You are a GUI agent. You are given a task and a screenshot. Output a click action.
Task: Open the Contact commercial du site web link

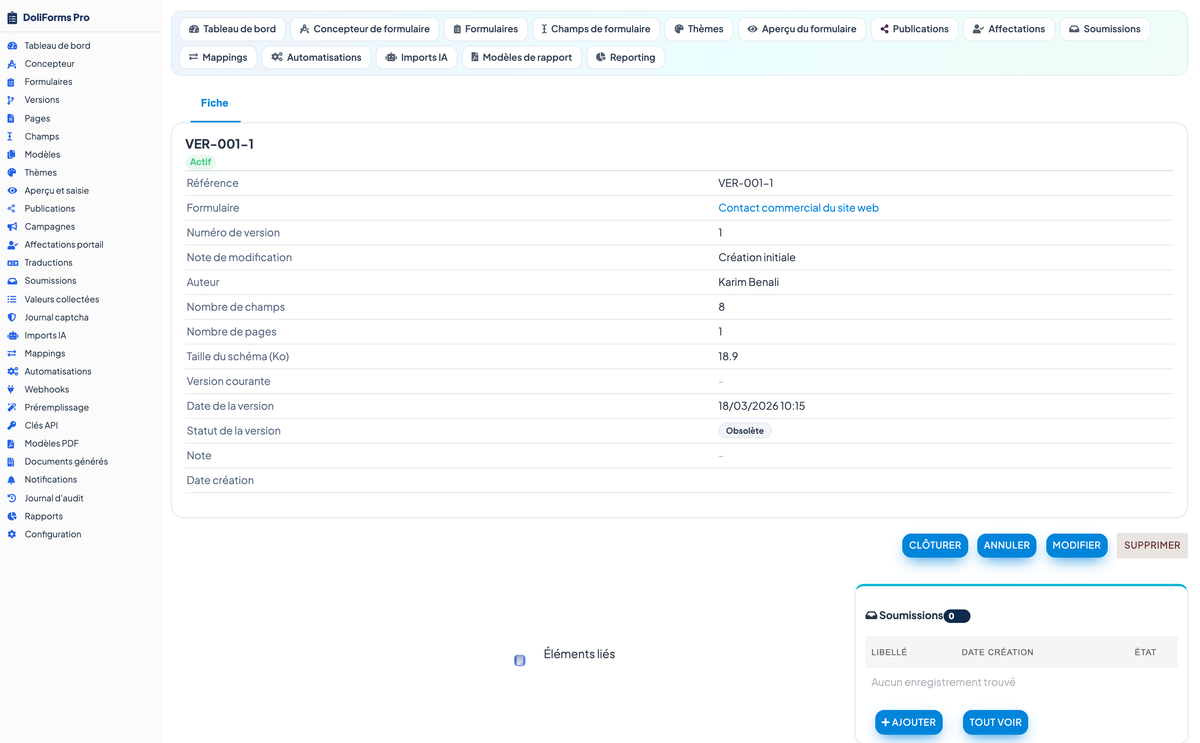(x=798, y=208)
